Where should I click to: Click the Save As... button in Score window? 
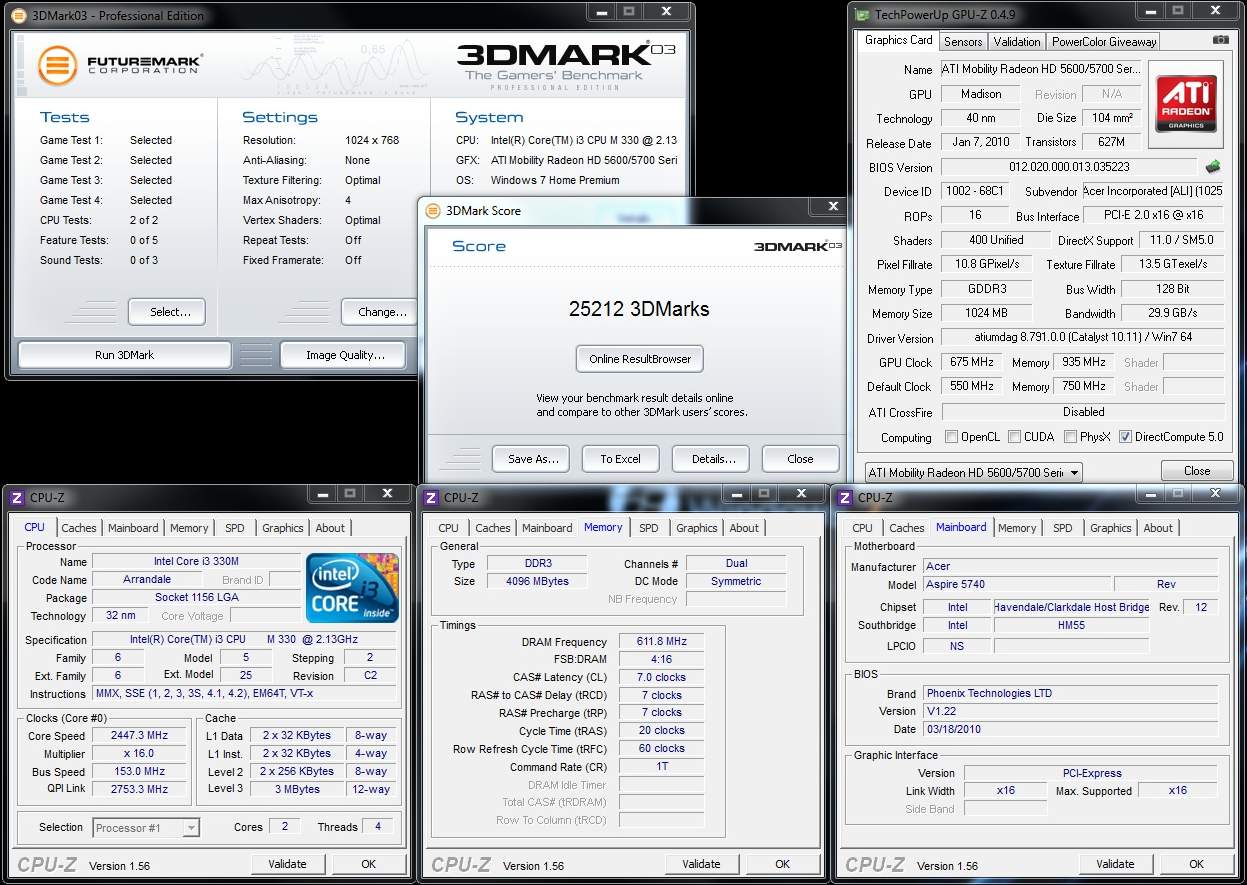532,459
